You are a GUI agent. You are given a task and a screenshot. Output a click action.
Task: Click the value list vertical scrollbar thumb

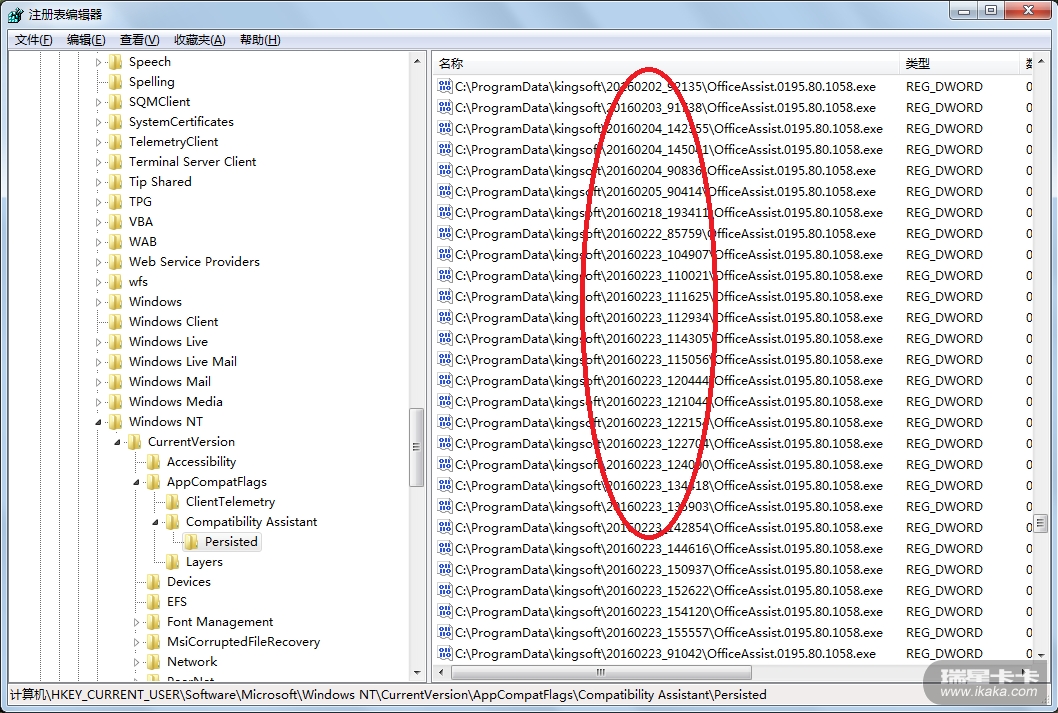pos(1040,523)
